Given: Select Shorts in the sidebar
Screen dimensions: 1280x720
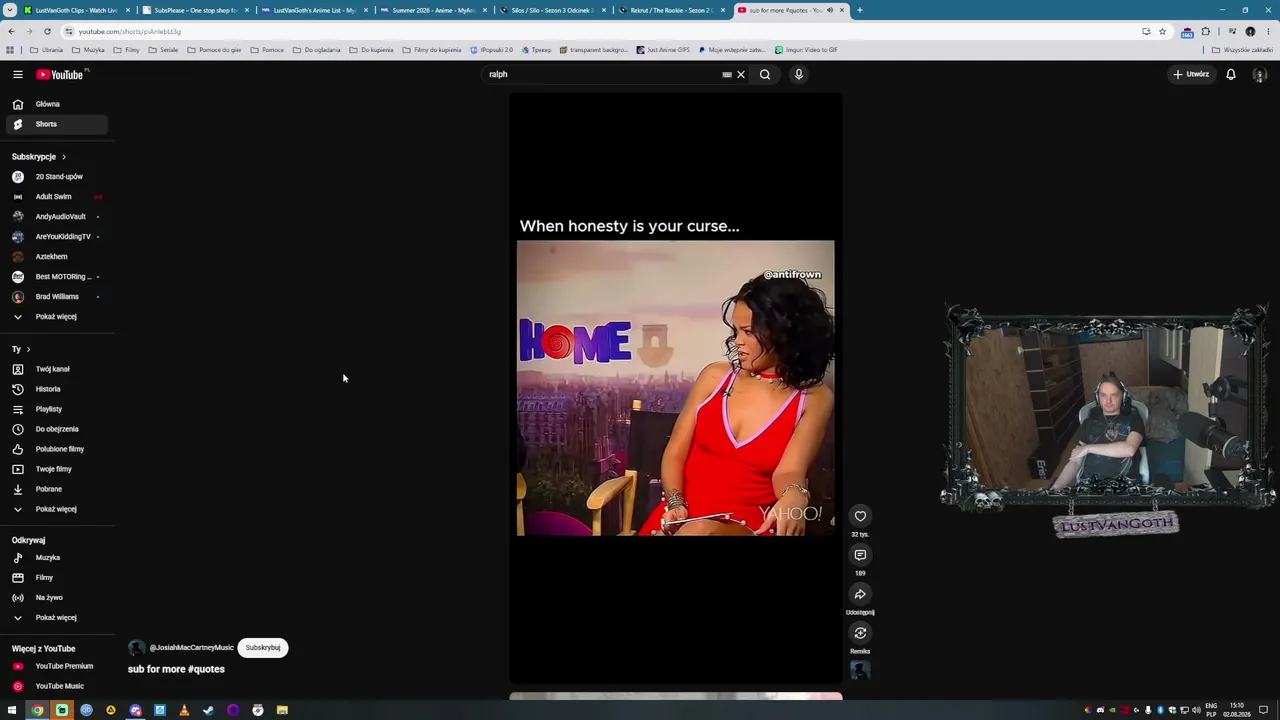Looking at the screenshot, I should tap(55, 124).
